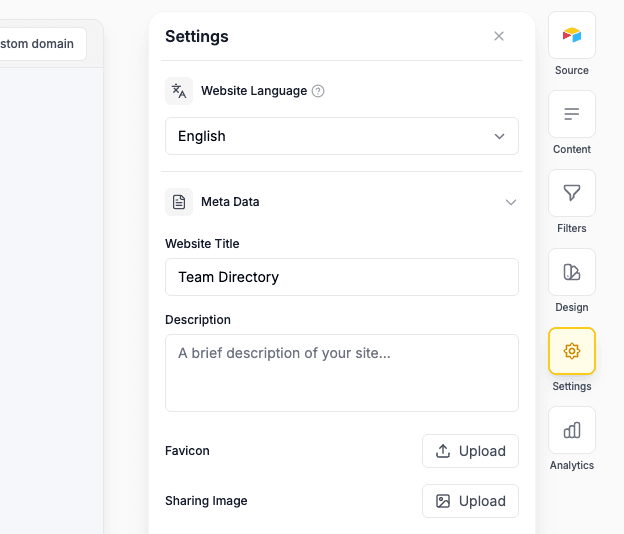Open the Filters funnel icon
This screenshot has height=534, width=624.
pos(571,193)
